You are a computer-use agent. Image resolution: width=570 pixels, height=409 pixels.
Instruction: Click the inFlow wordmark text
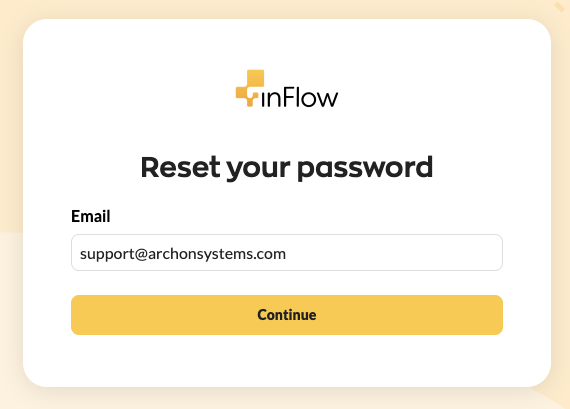[300, 97]
